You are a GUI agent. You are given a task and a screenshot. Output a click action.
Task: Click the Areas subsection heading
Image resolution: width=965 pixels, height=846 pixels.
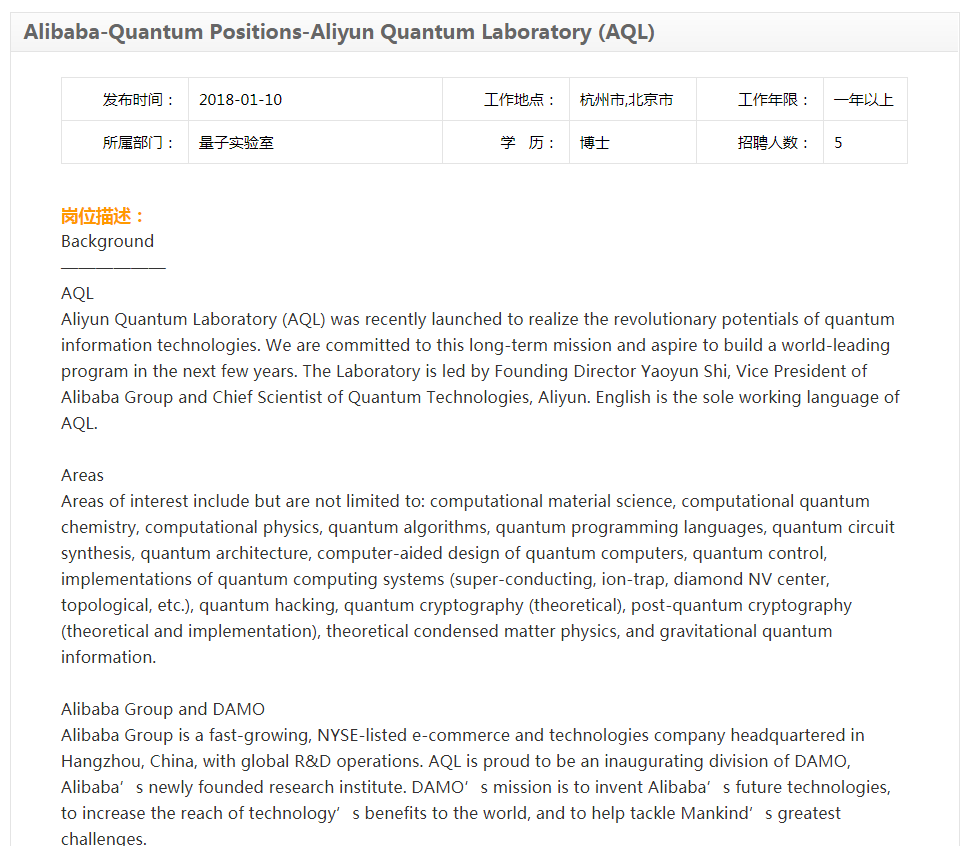click(82, 475)
